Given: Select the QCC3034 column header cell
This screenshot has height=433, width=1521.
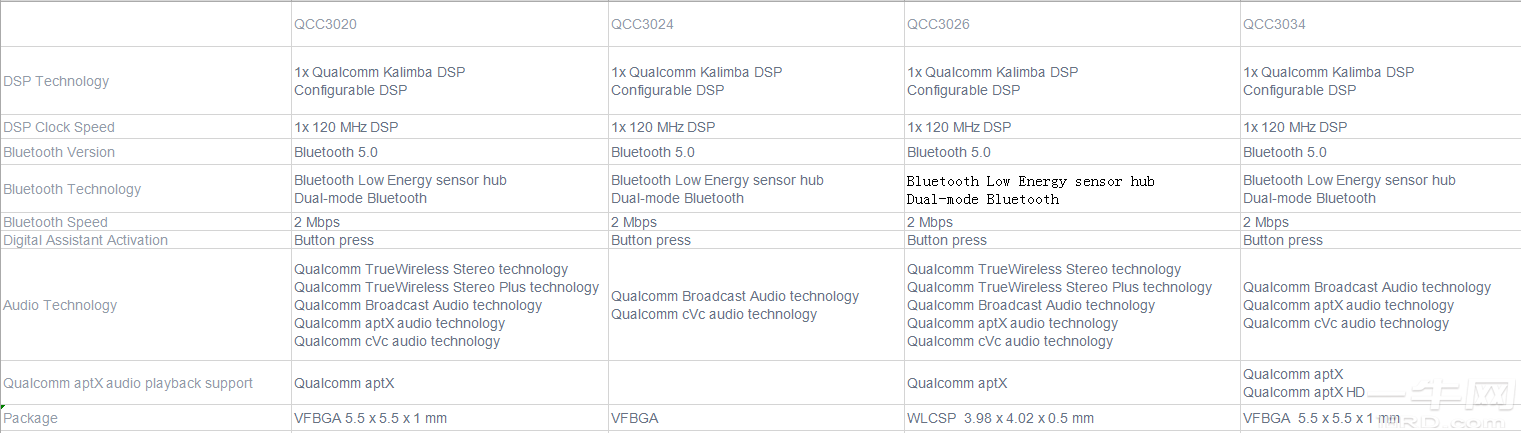Looking at the screenshot, I should pyautogui.click(x=1274, y=24).
